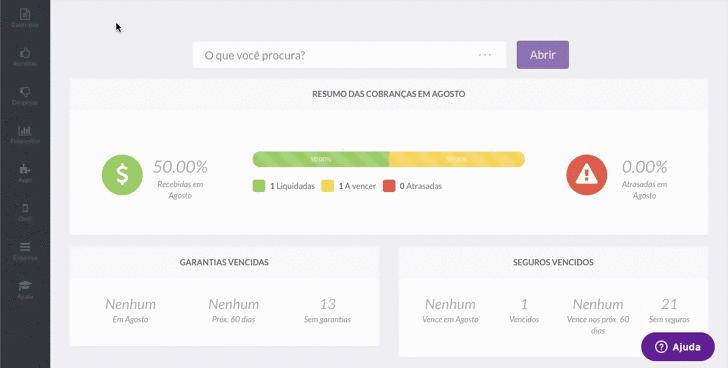Click Nenhum above "Em Agosto" in Garantias
Viewport: 728px width, 368px height.
(130, 304)
